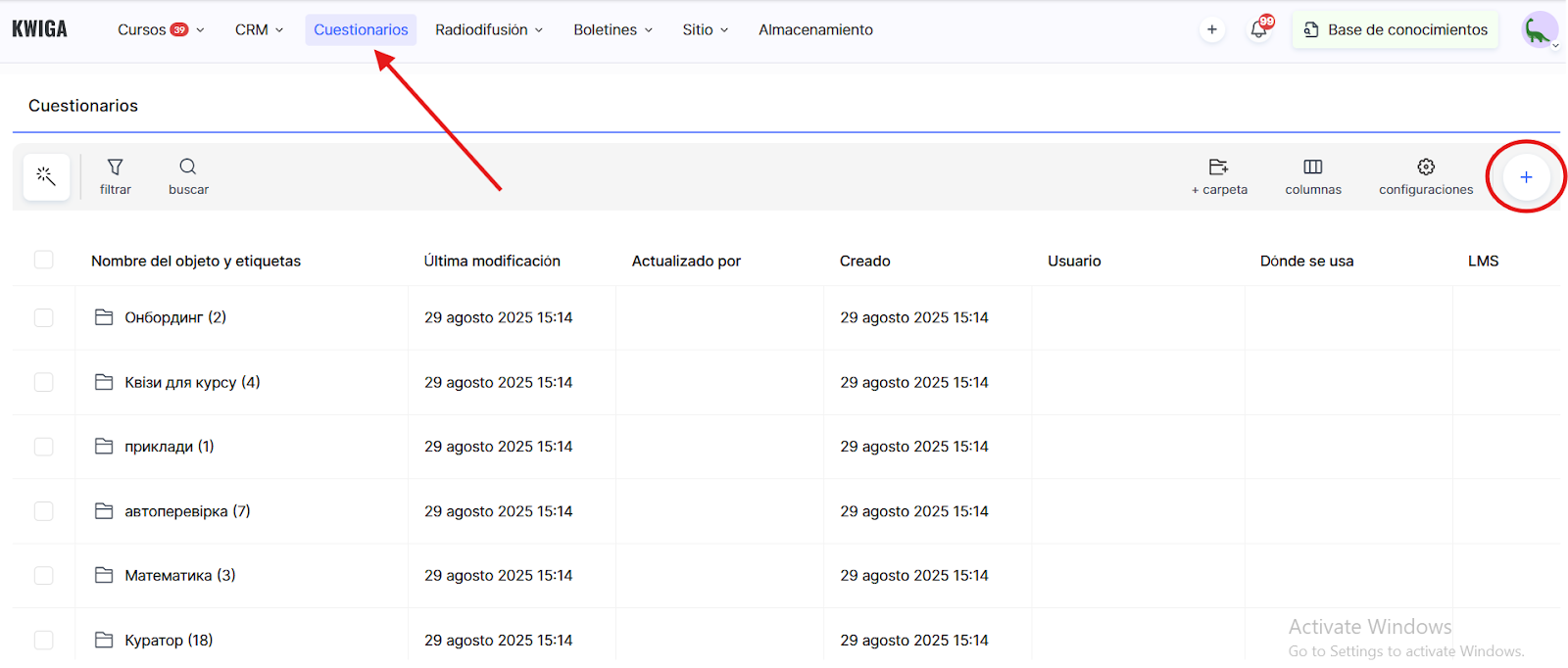Screen dimensions: 1568x668
Task: Open the notifications bell
Action: [x=1259, y=29]
